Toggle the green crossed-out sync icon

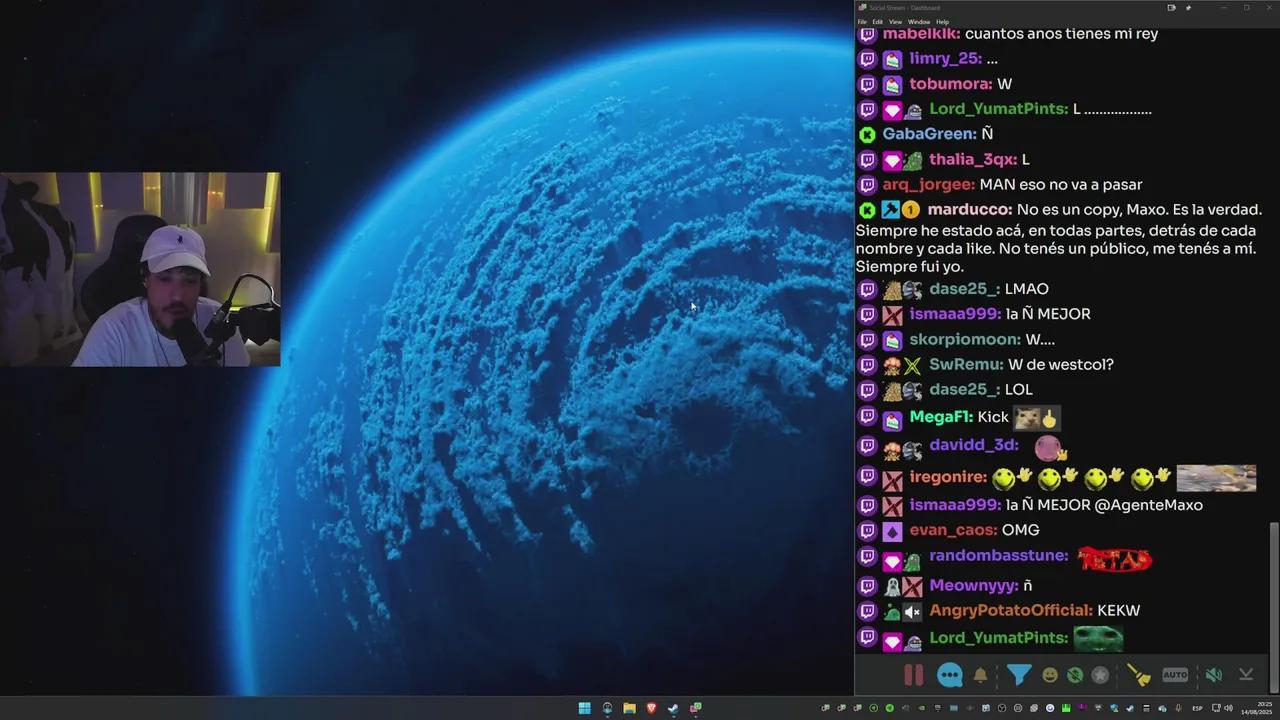(1075, 675)
